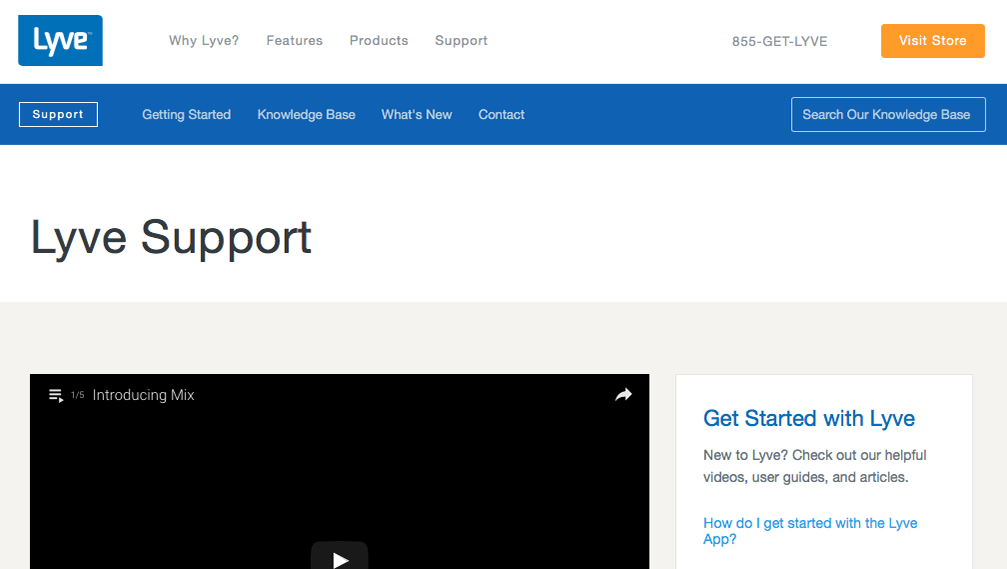Open How do I get started link

pyautogui.click(x=810, y=531)
